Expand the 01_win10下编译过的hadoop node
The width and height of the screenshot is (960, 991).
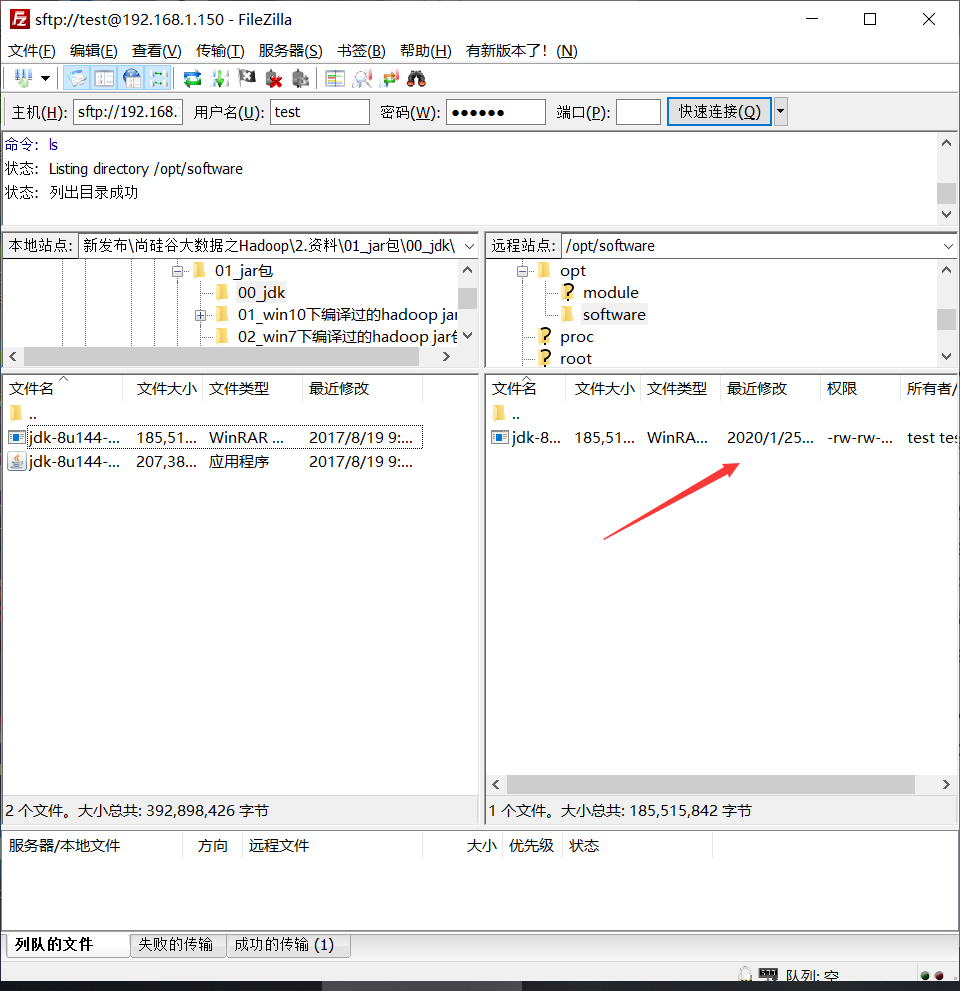click(200, 315)
